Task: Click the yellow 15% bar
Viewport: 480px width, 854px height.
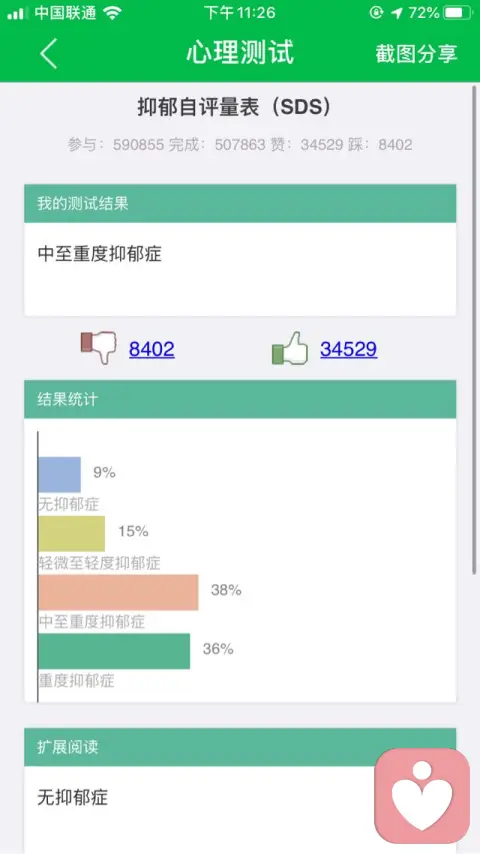Action: (71, 533)
